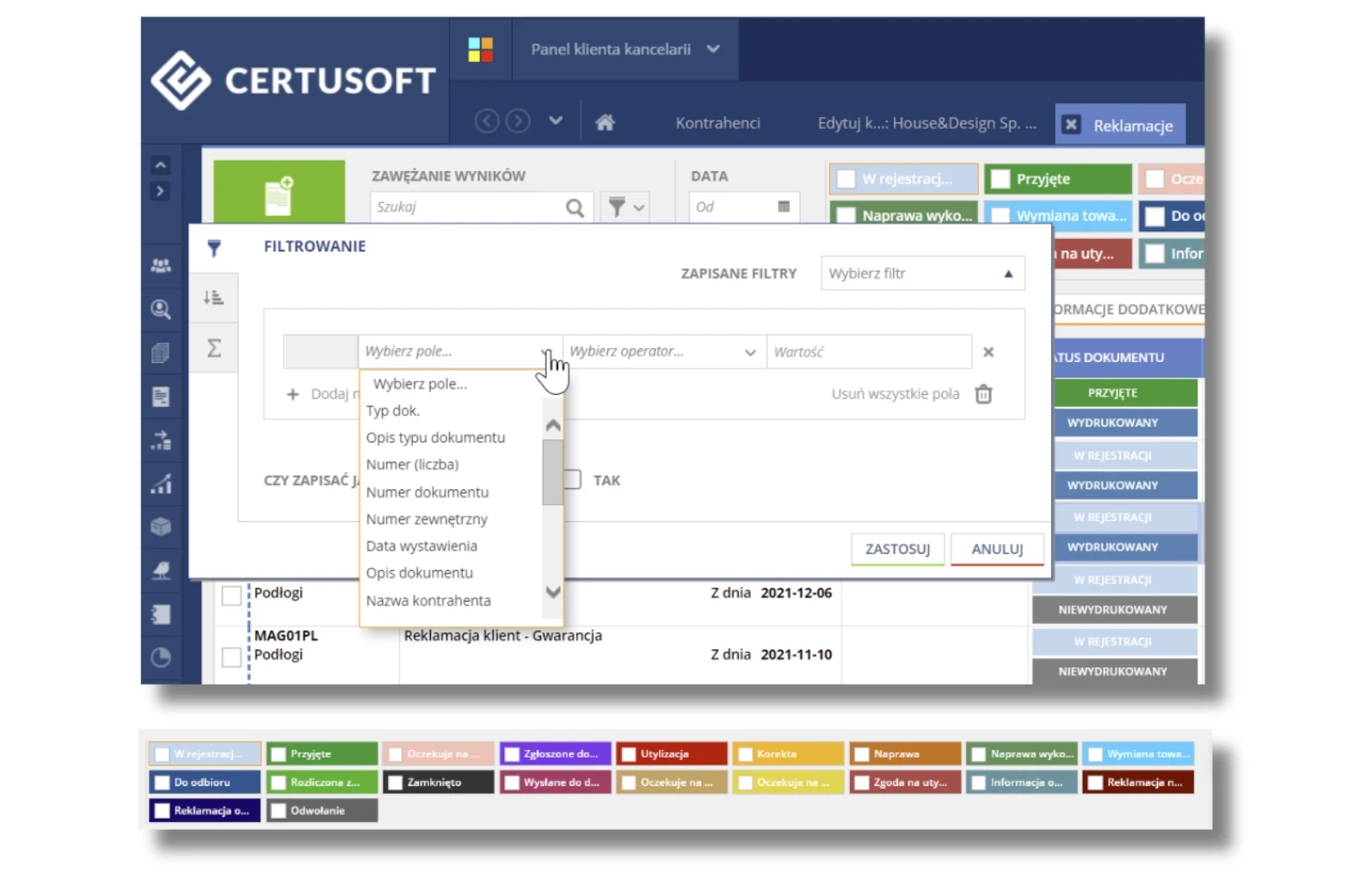Viewport: 1372px width, 872px height.
Task: Remove filter row with X icon
Action: tap(988, 352)
